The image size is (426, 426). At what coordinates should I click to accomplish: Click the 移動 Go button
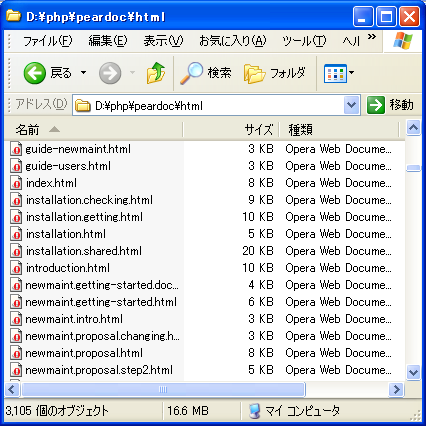coord(391,105)
